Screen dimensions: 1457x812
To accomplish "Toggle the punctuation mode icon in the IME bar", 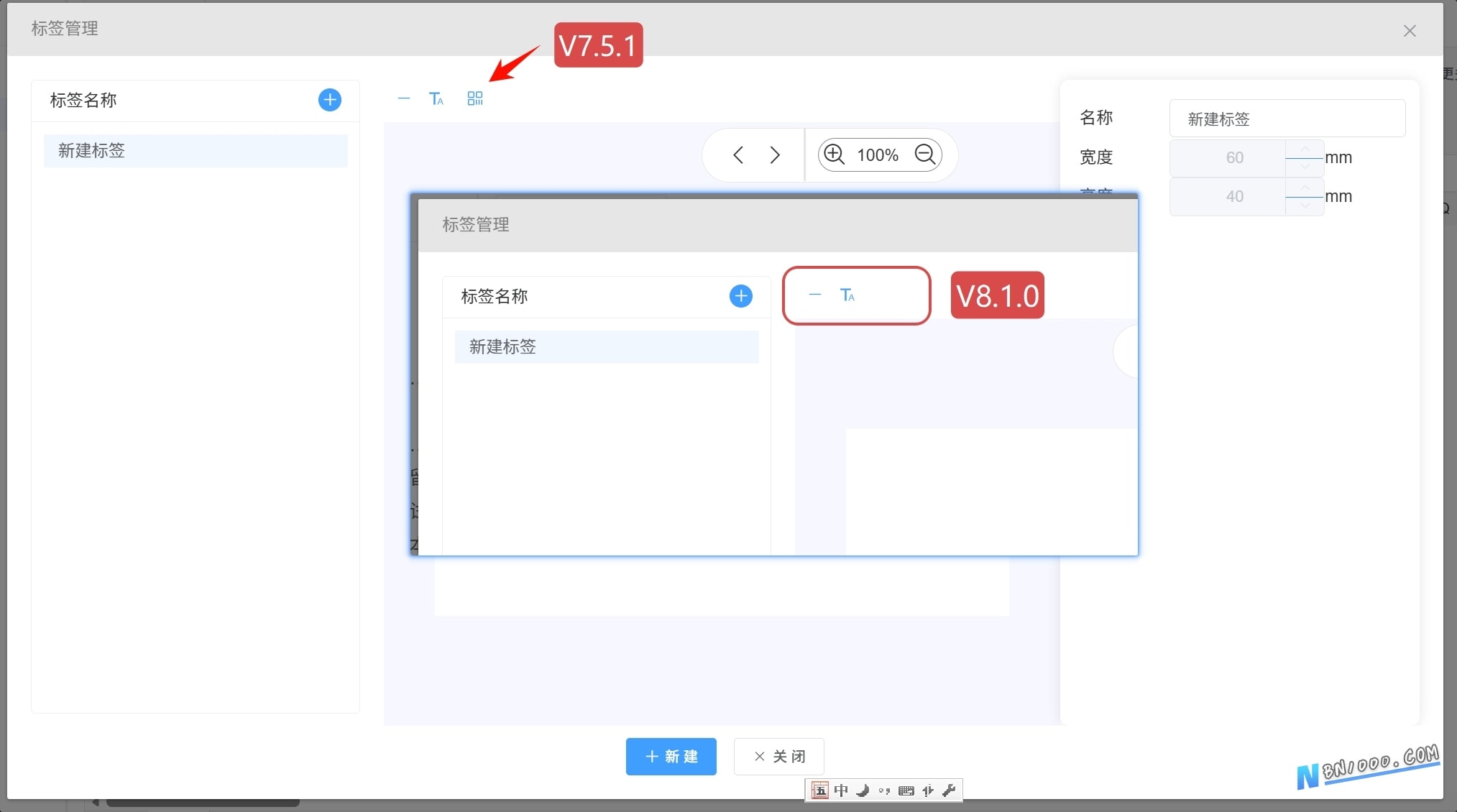I will click(x=884, y=791).
